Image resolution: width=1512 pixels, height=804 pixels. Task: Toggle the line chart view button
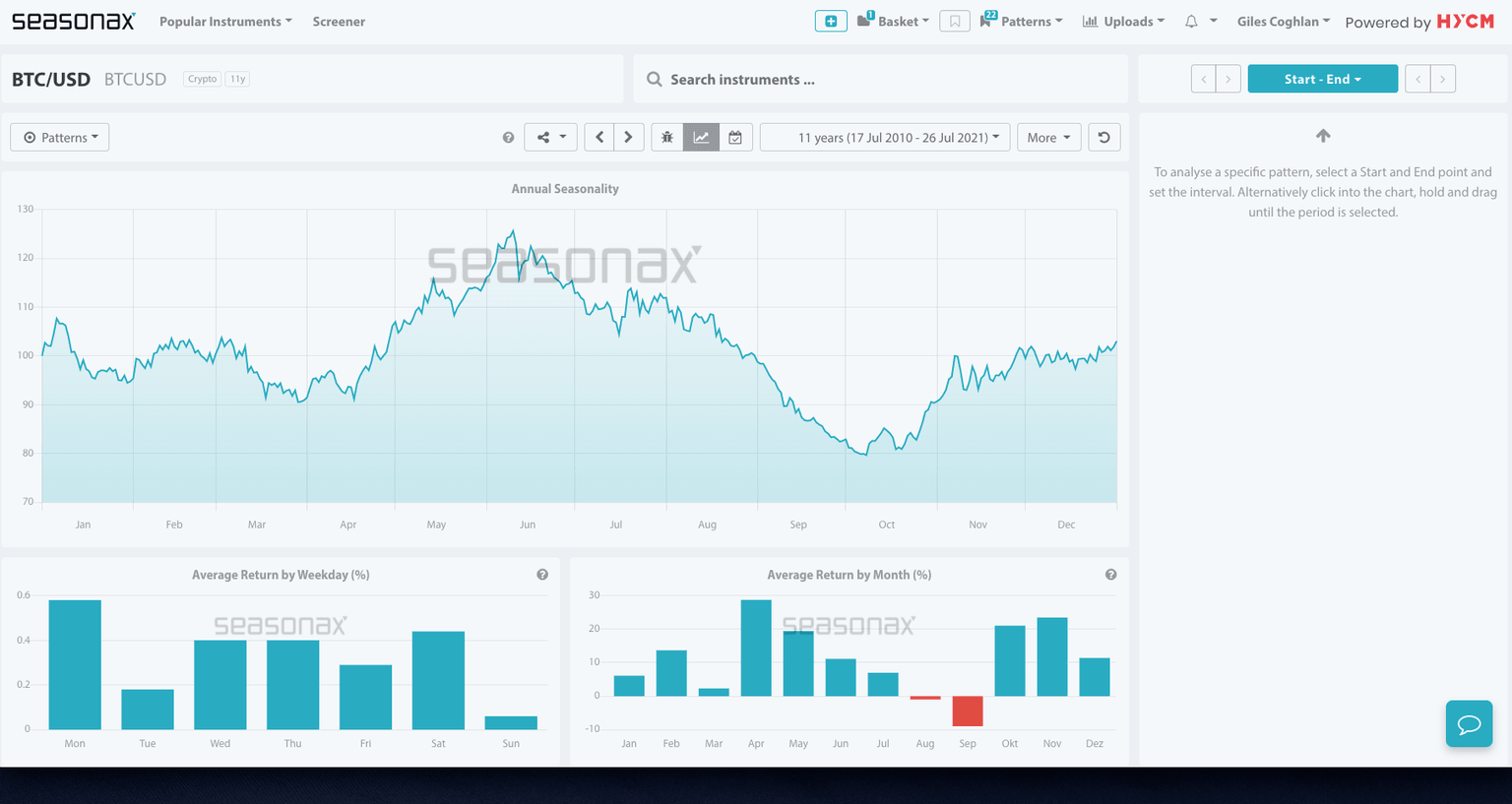point(701,138)
